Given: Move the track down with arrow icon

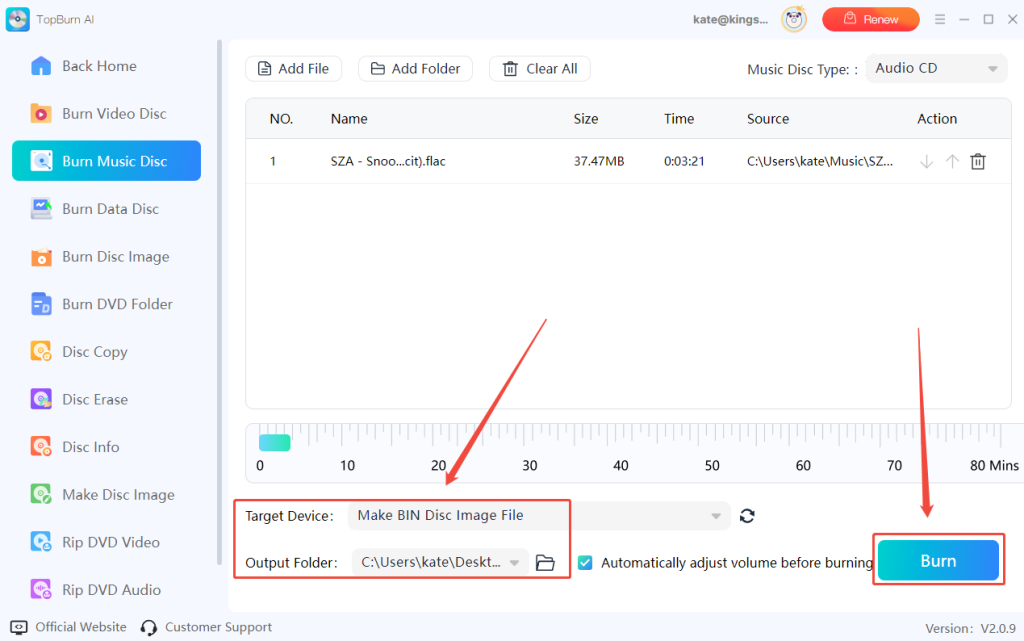Looking at the screenshot, I should [926, 162].
